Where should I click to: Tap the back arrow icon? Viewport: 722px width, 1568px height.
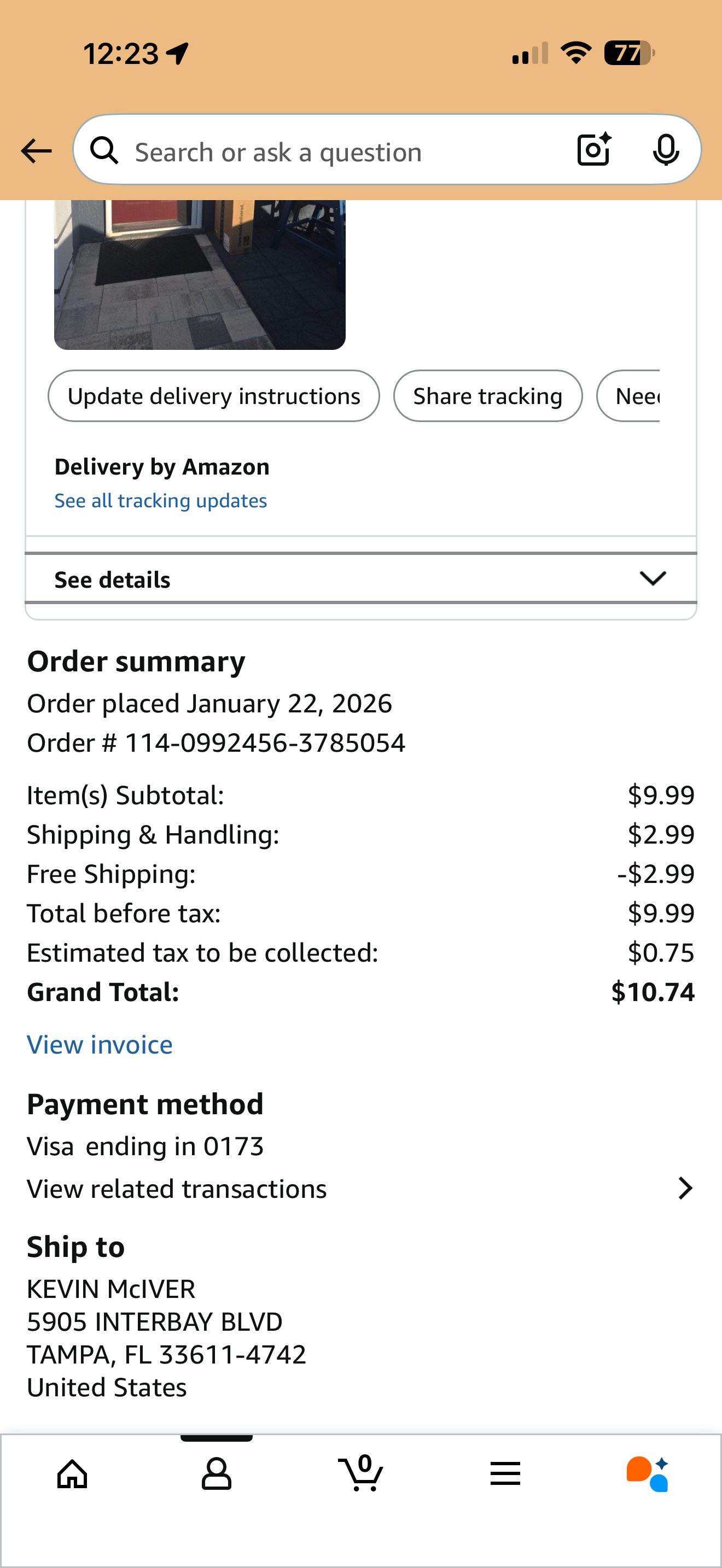(x=36, y=151)
